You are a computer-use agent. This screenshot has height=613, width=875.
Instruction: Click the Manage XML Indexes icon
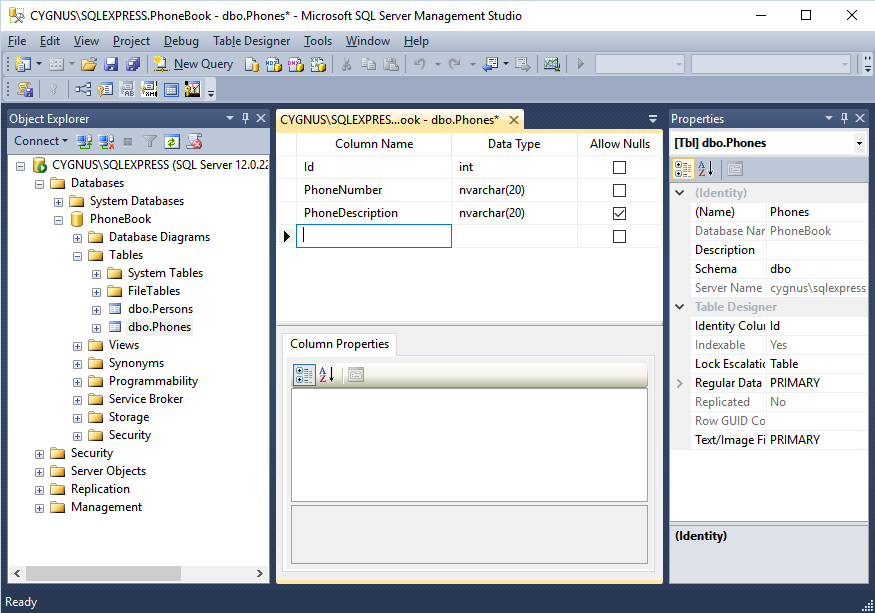click(x=149, y=89)
